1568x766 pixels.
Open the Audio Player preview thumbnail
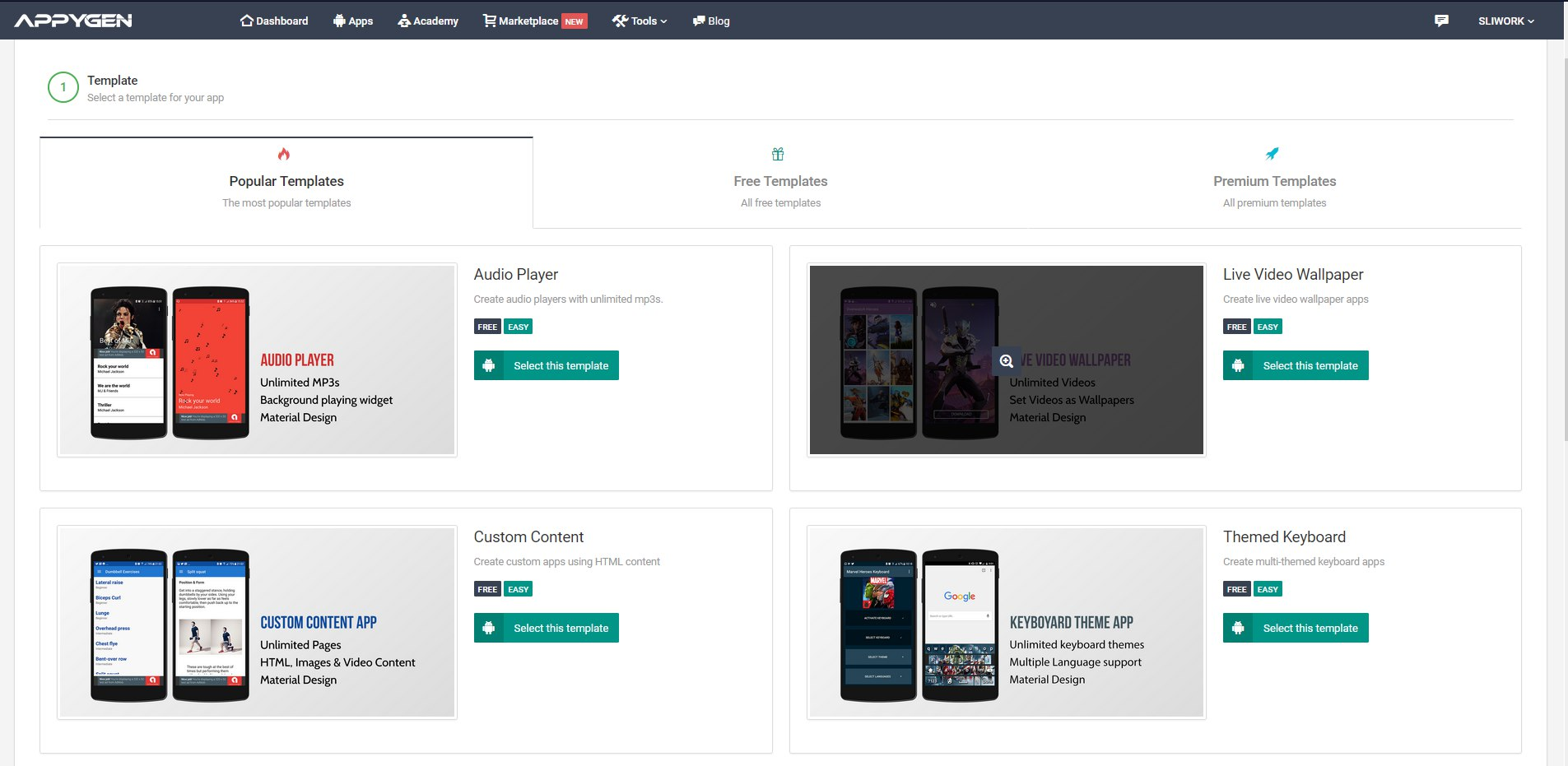click(257, 360)
